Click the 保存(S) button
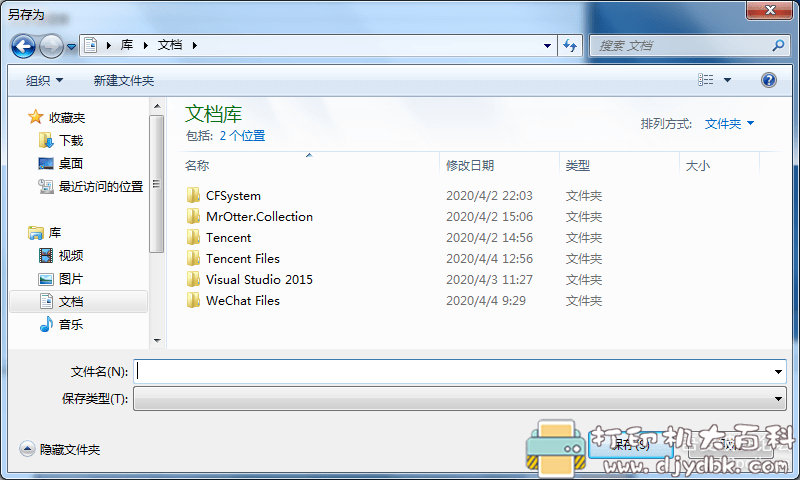Screen dimensions: 800x480 632,444
